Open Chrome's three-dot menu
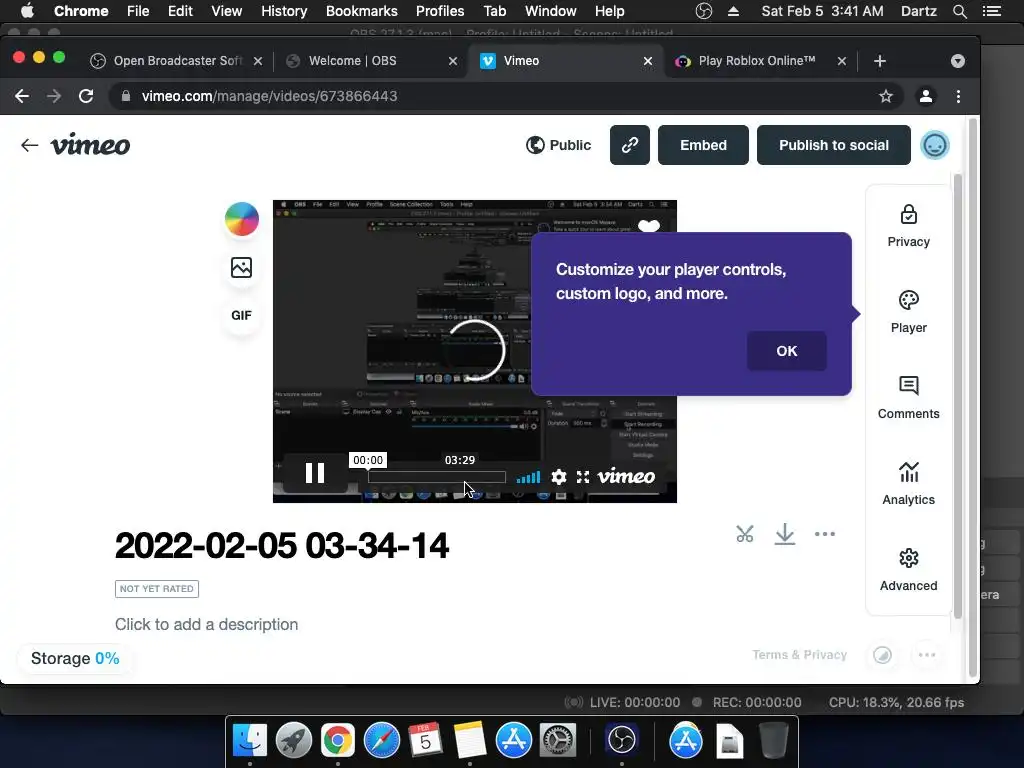 click(x=958, y=96)
